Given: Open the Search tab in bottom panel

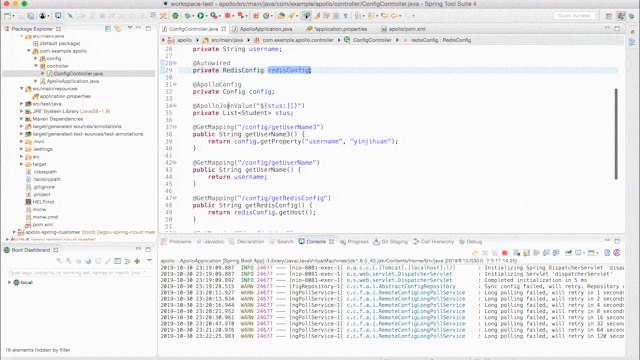Looking at the screenshot, I should [281, 242].
